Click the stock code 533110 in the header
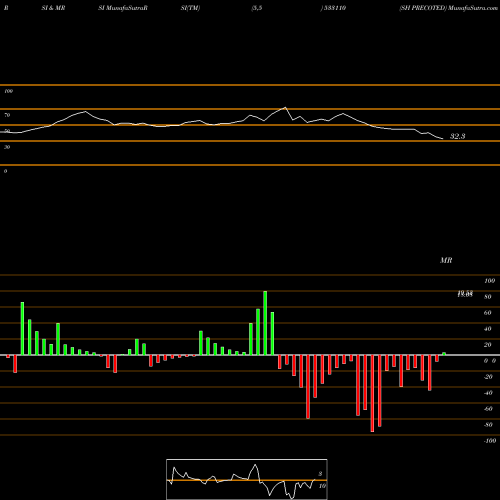The width and height of the screenshot is (500, 500). point(335,8)
